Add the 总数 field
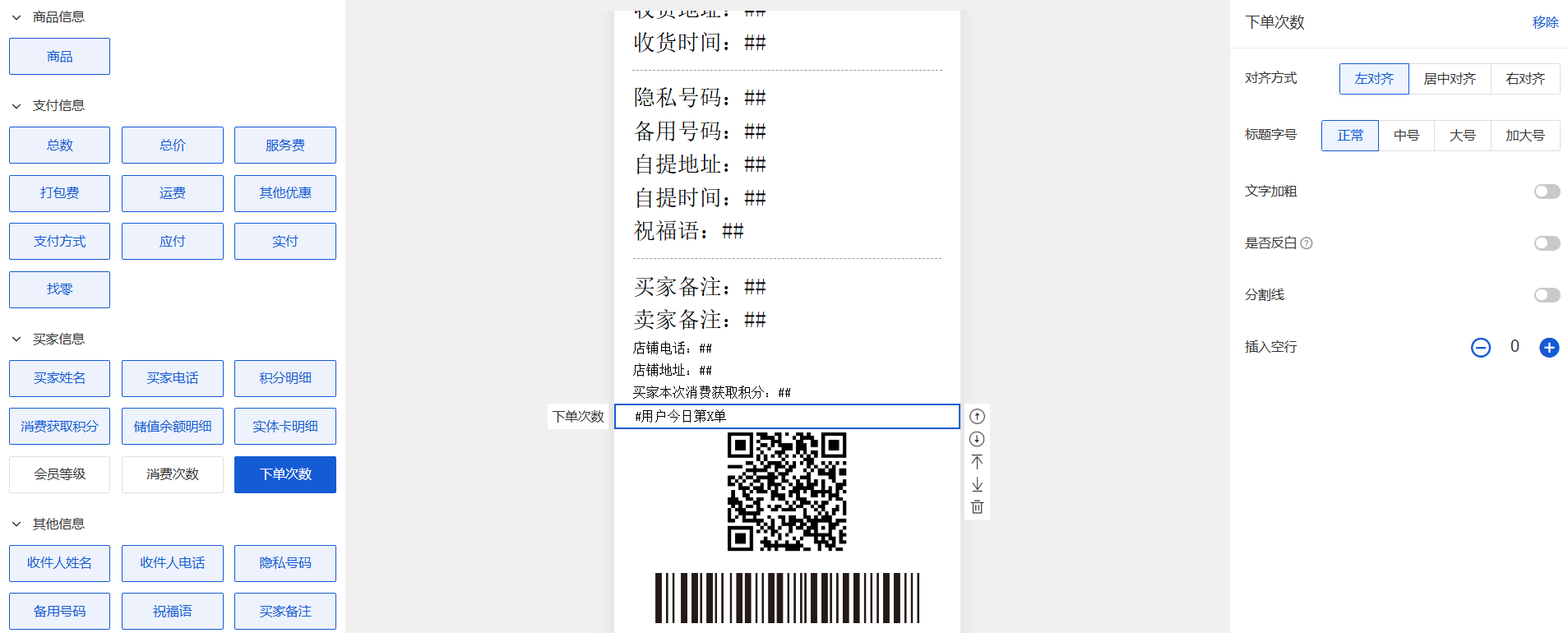This screenshot has width=1568, height=633. [59, 146]
